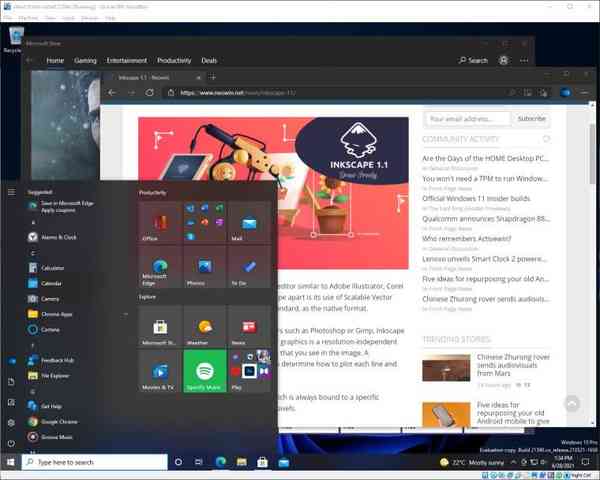Open the Office tile in Start menu
The width and height of the screenshot is (600, 480).
click(160, 222)
